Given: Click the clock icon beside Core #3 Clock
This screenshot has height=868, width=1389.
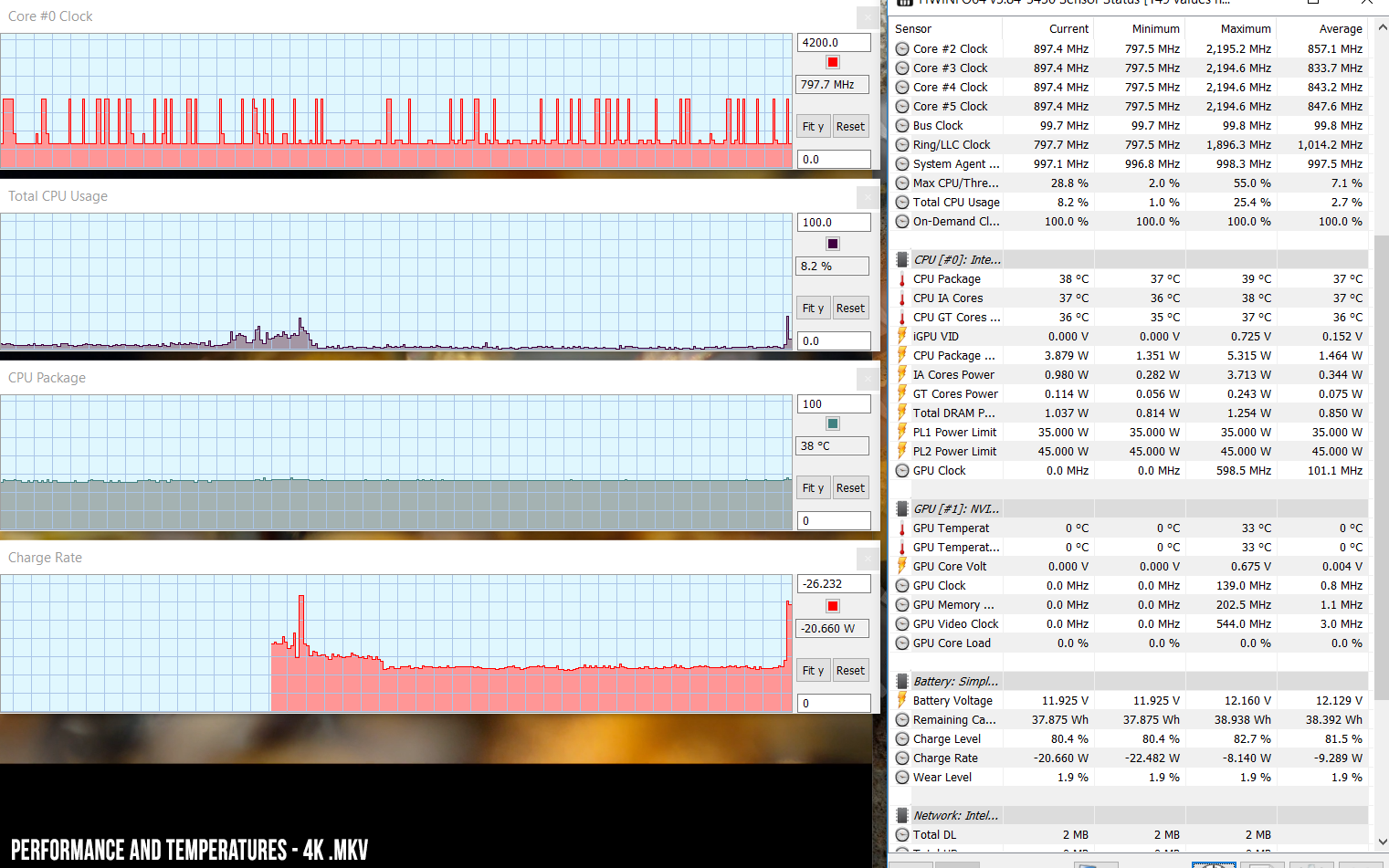Looking at the screenshot, I should (x=902, y=68).
